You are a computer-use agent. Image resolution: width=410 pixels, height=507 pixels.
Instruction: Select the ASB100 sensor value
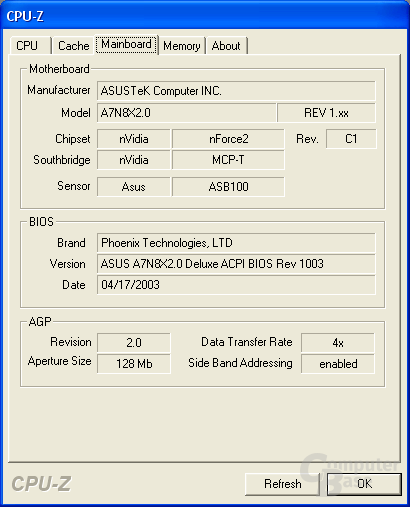click(228, 187)
